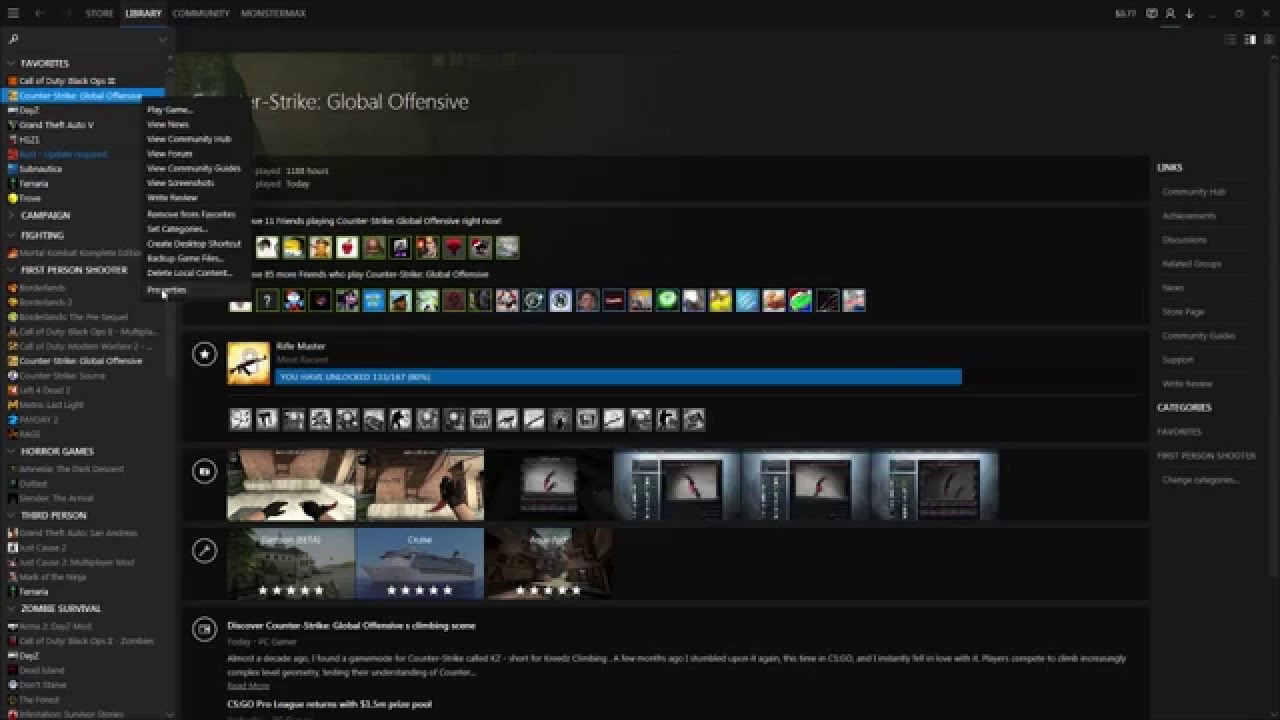Click the Left 4 Dead 2 game icon

[12, 390]
